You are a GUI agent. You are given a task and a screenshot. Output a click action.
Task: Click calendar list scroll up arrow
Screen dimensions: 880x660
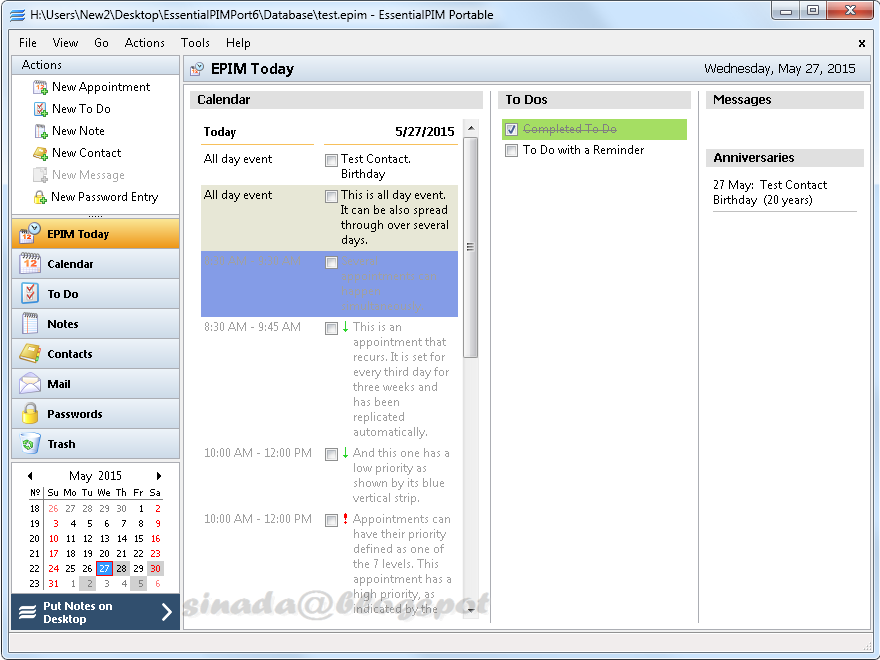click(x=471, y=128)
